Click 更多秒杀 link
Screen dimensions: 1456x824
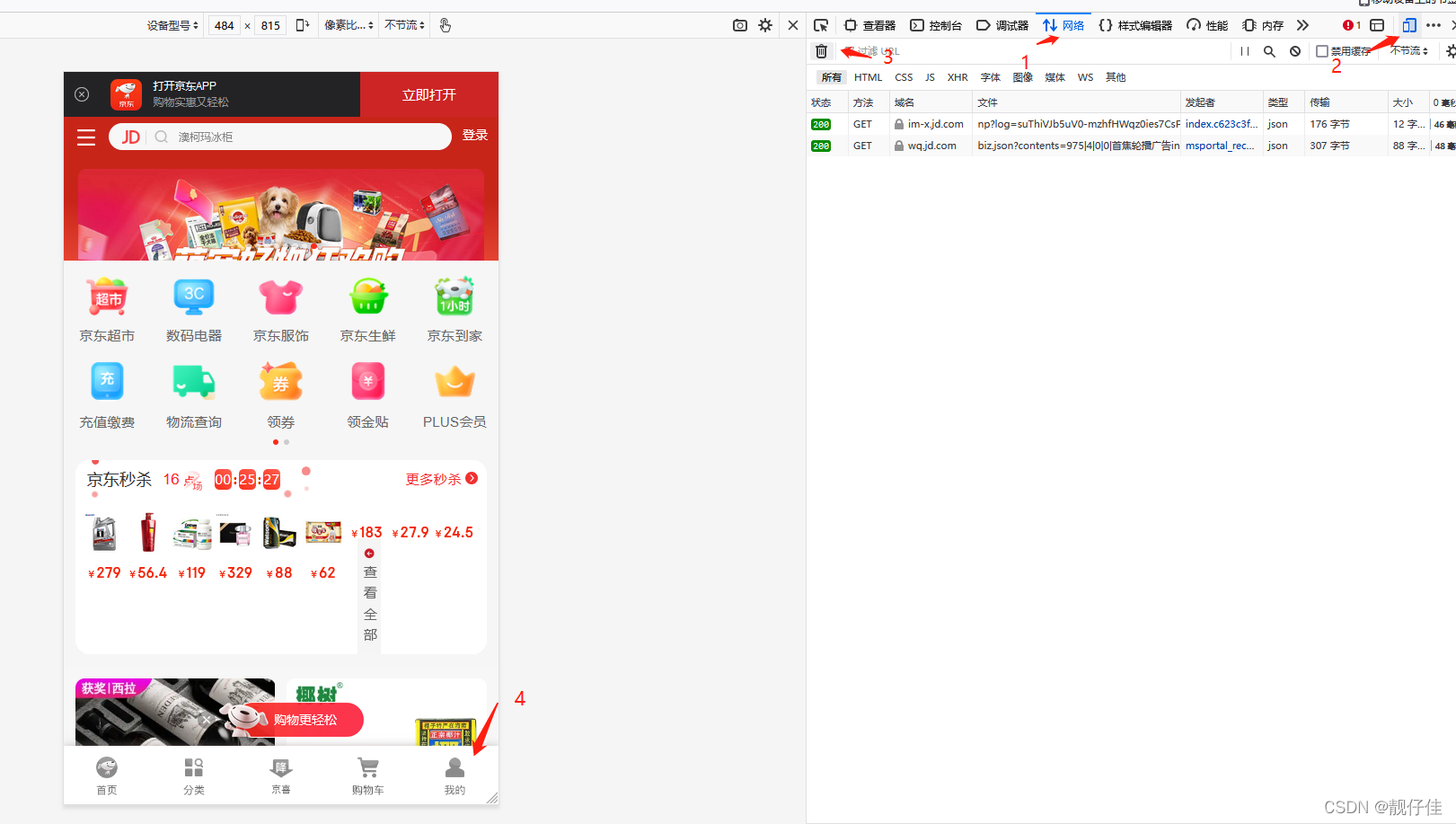(441, 479)
